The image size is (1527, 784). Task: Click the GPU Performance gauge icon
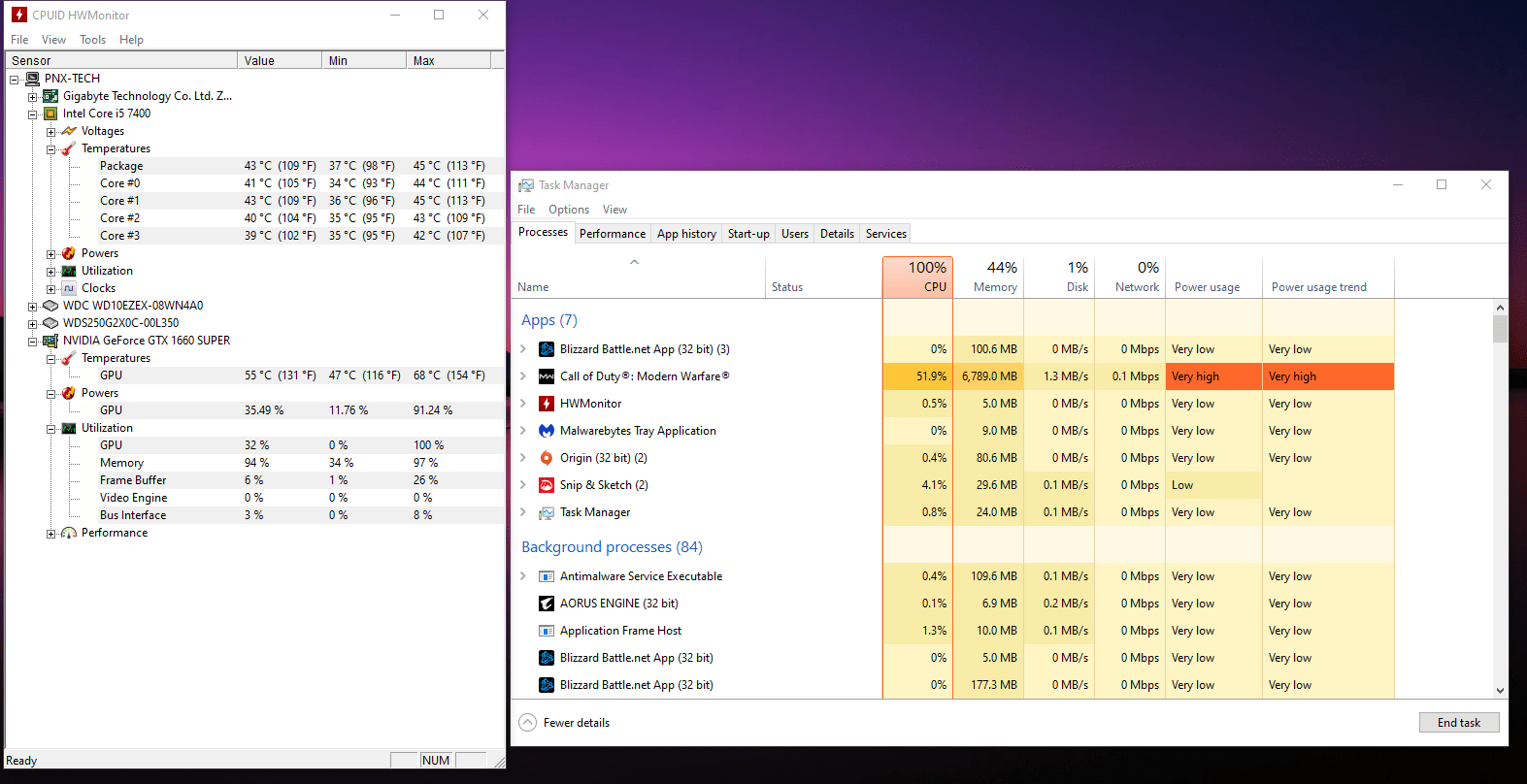click(x=69, y=533)
